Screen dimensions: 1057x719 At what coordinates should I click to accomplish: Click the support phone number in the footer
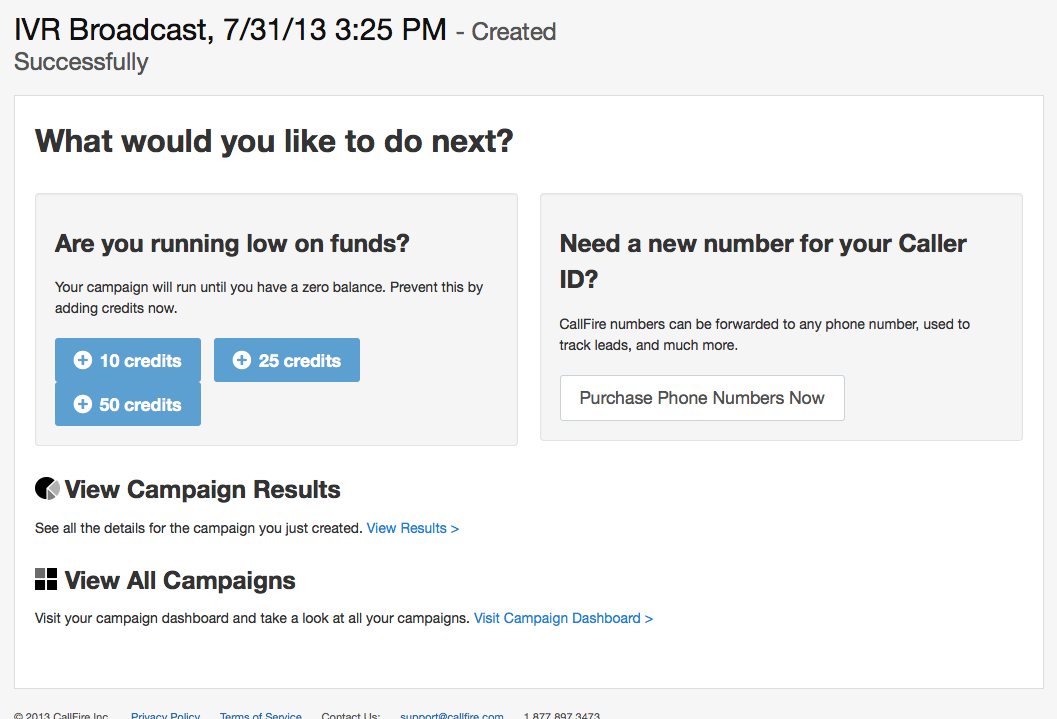point(561,716)
